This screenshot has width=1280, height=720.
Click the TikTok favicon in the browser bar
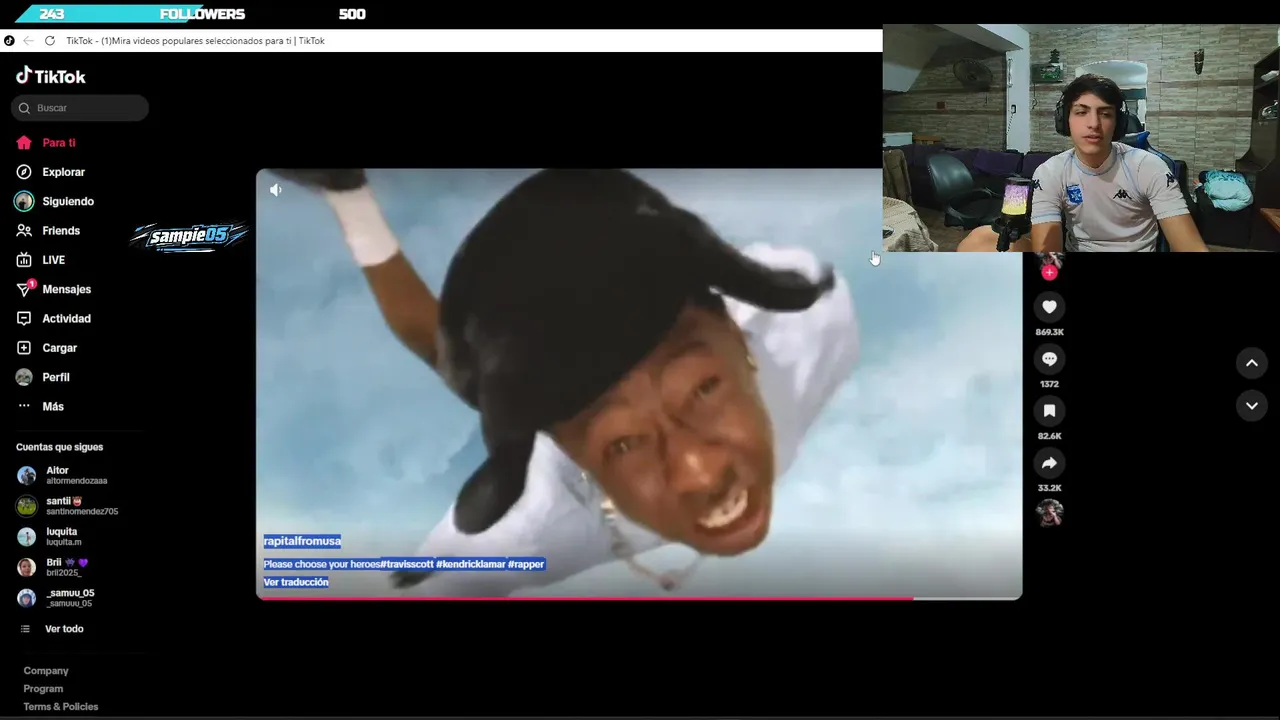click(9, 41)
